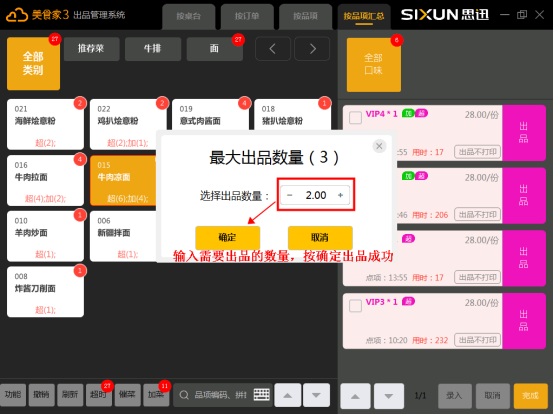
Task: Click 取消 in the quantity dialog
Action: click(320, 238)
